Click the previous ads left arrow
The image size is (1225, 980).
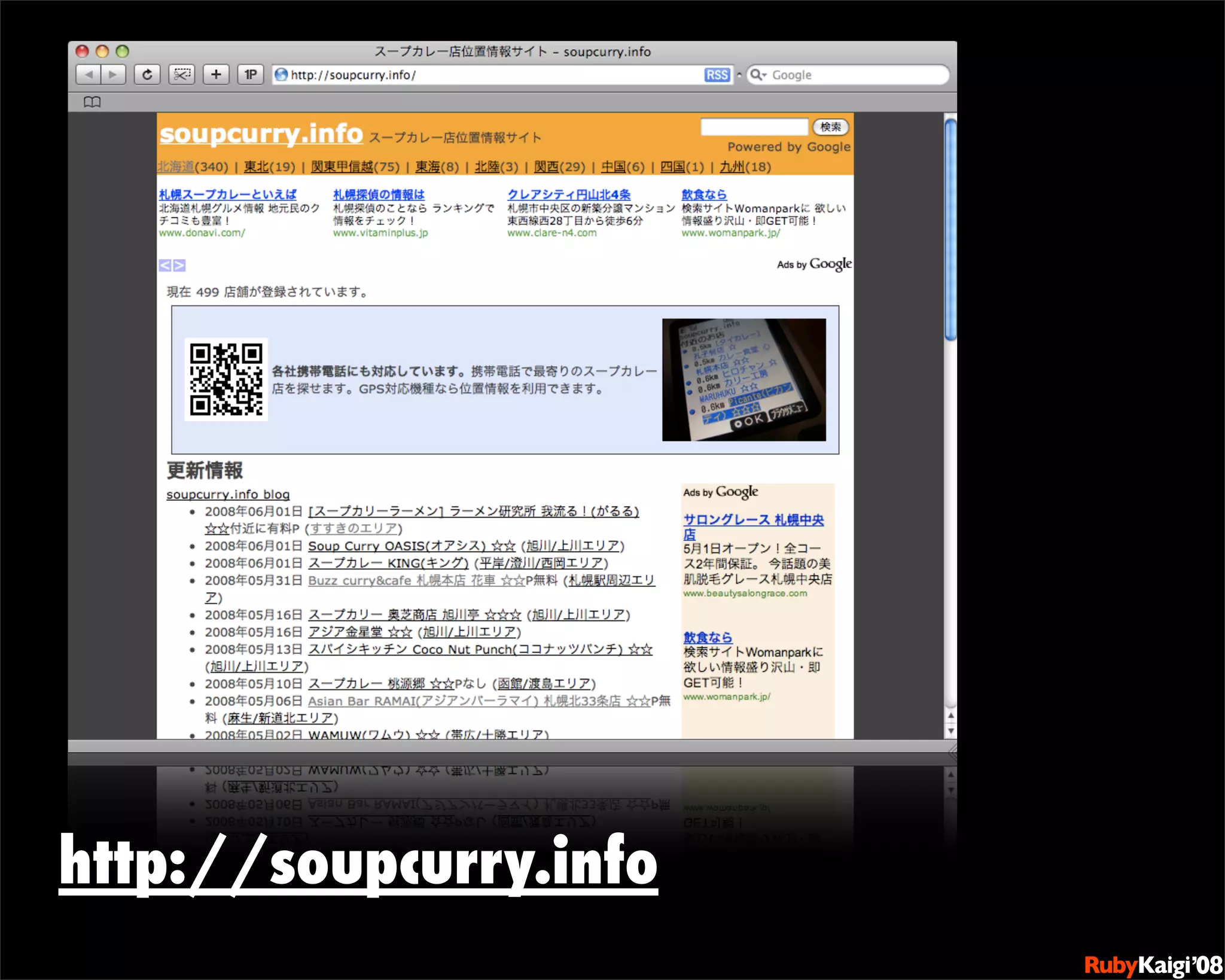tap(165, 265)
